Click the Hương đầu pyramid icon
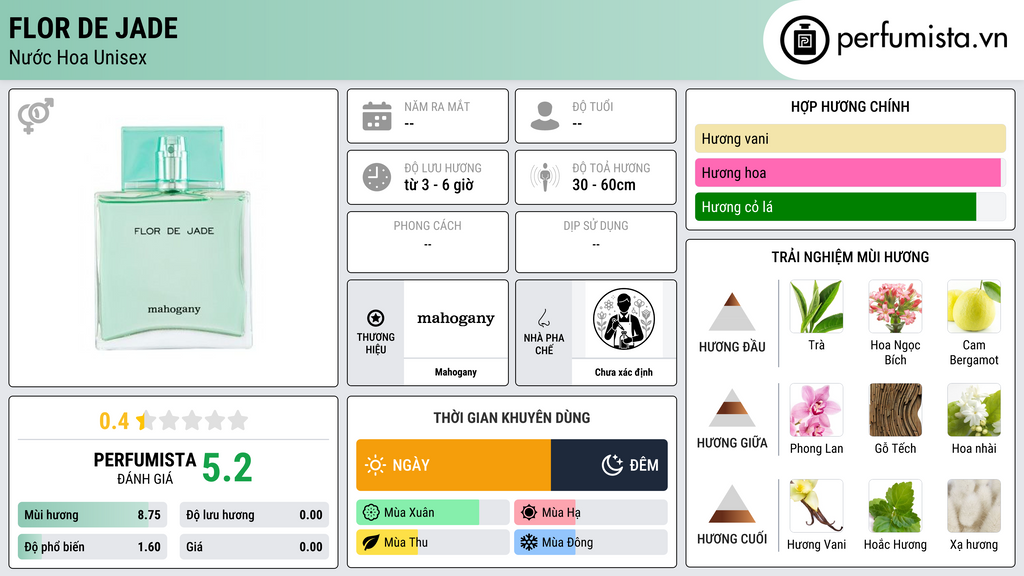This screenshot has width=1024, height=576. 732,312
